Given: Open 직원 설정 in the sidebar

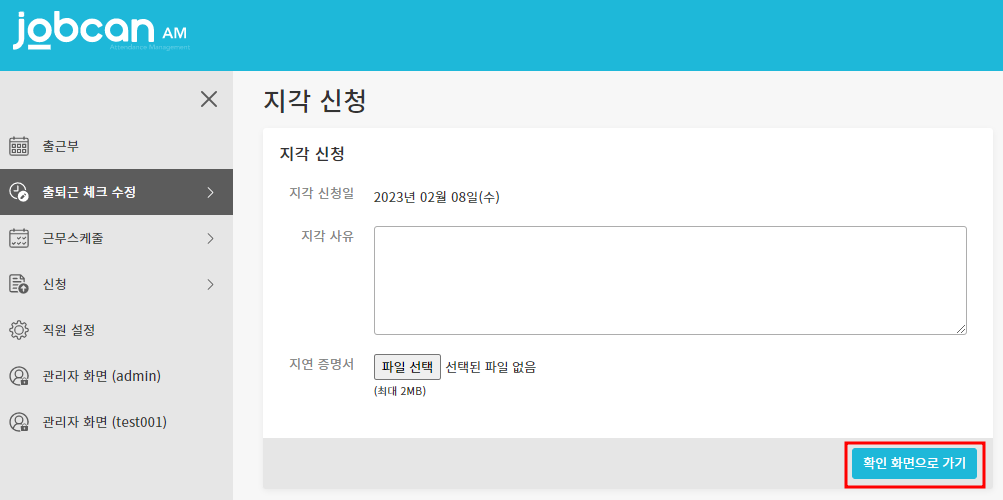Looking at the screenshot, I should pyautogui.click(x=68, y=330).
